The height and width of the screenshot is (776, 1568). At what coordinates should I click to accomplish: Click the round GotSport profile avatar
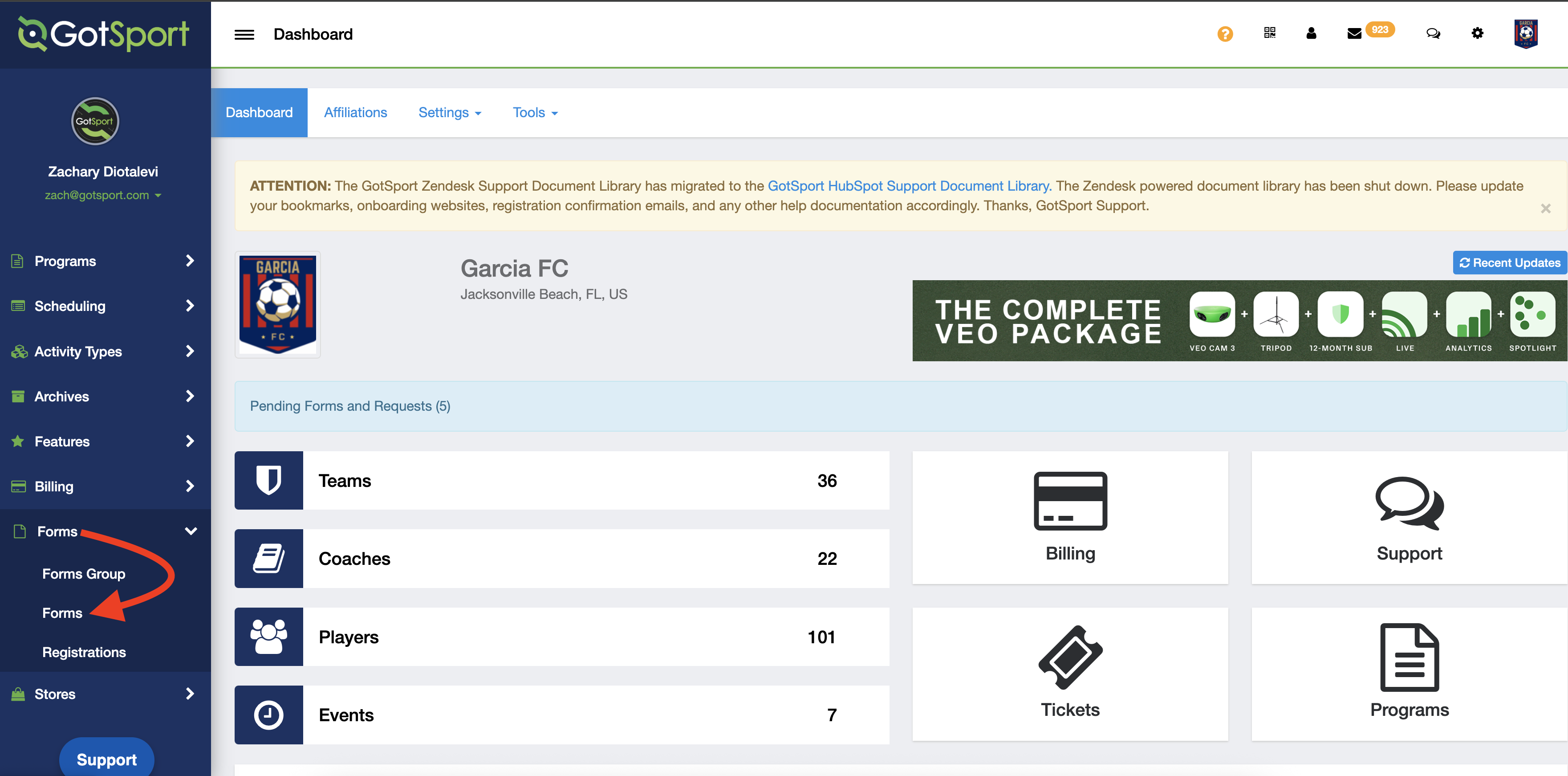pyautogui.click(x=95, y=121)
